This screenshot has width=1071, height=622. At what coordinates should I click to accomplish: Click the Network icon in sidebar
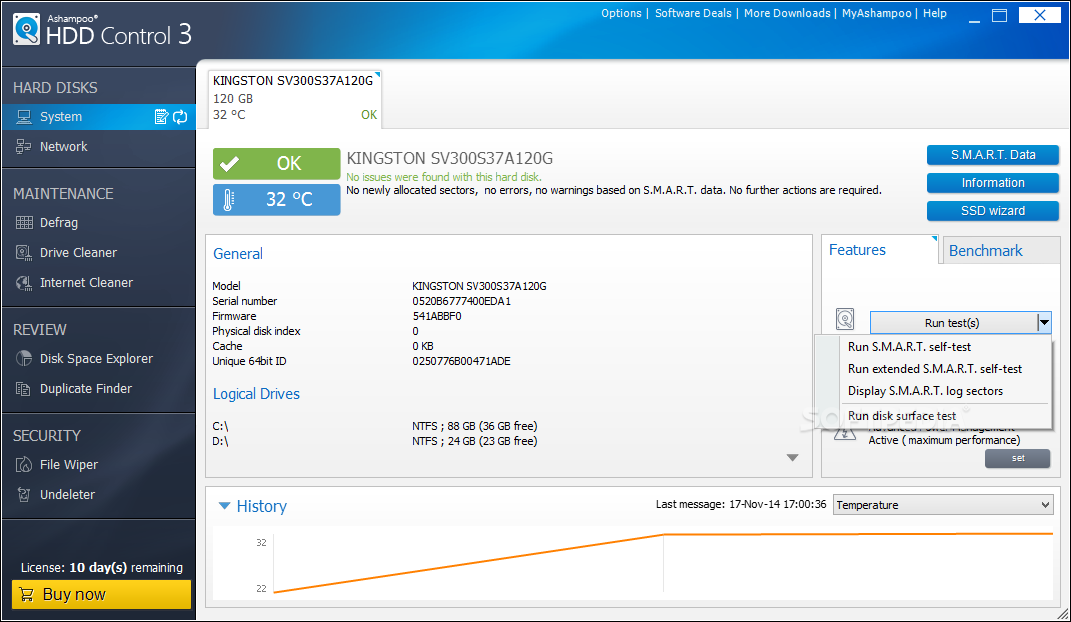click(x=24, y=146)
